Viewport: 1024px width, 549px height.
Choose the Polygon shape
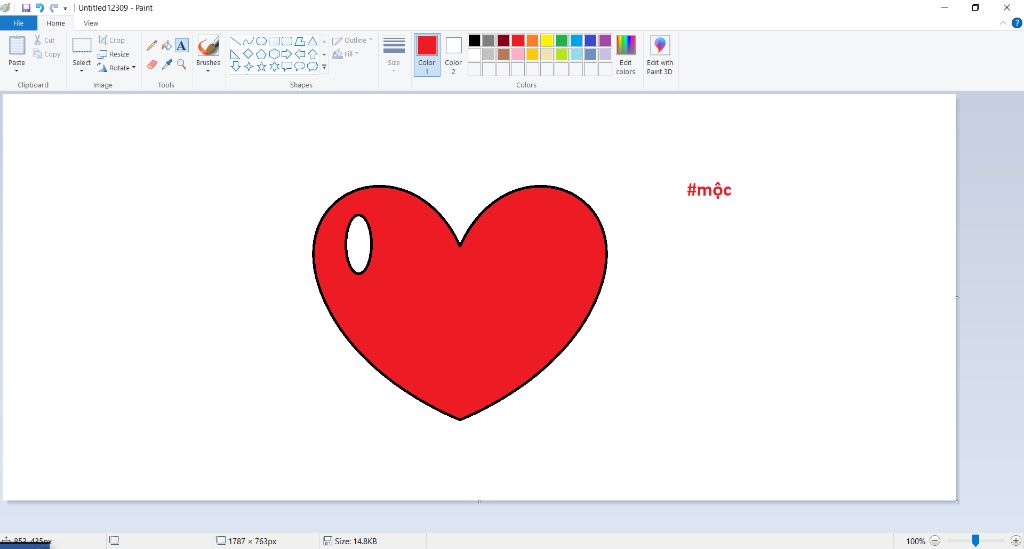point(300,41)
